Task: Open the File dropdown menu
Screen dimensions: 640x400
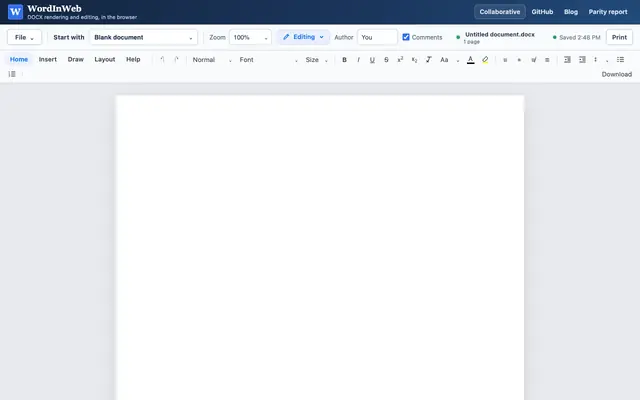Action: (24, 37)
